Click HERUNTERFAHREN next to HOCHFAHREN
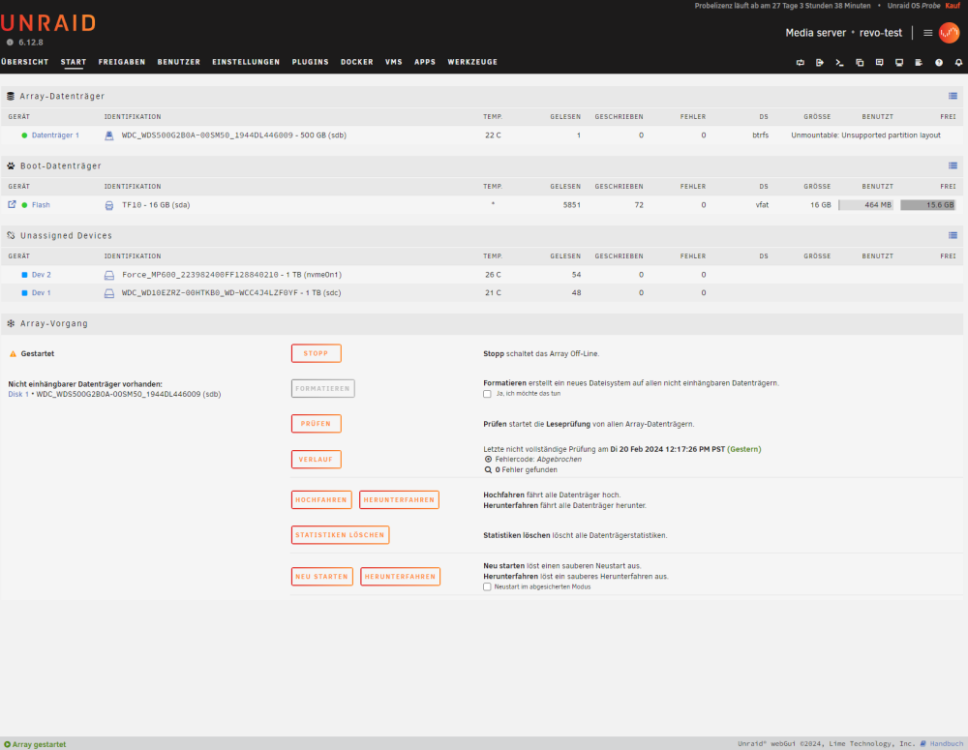The image size is (968, 750). click(399, 500)
